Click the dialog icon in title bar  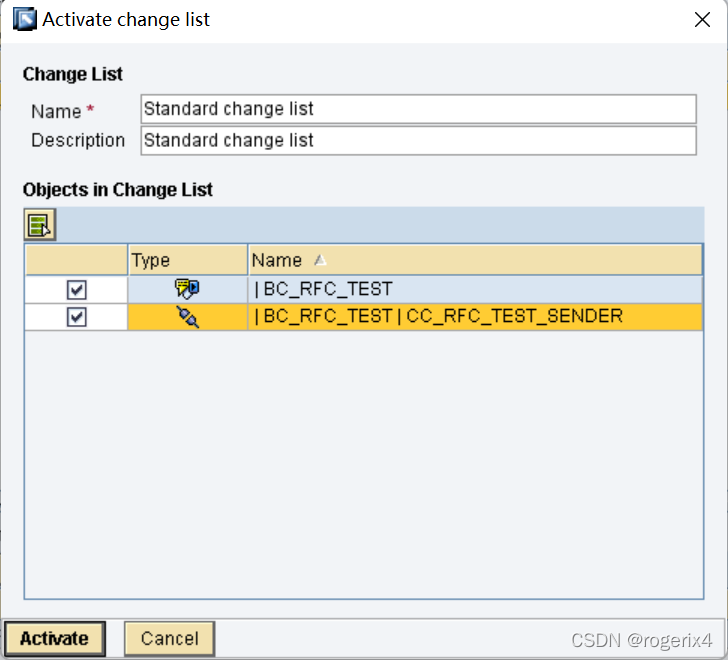24,19
